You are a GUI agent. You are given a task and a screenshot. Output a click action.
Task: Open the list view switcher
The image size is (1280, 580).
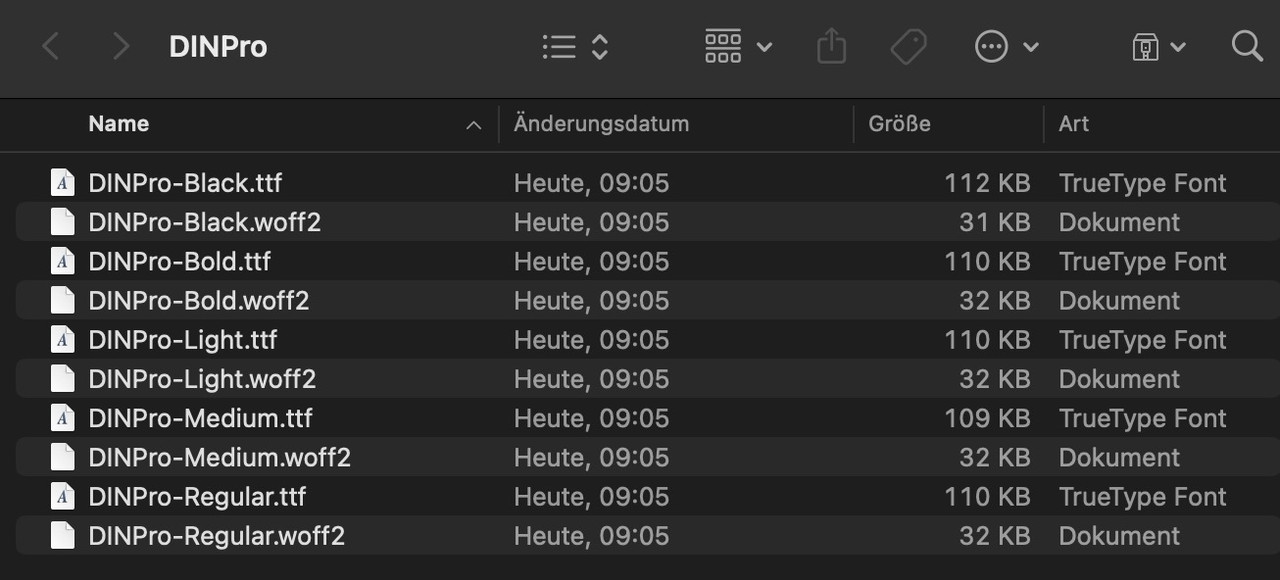click(576, 46)
